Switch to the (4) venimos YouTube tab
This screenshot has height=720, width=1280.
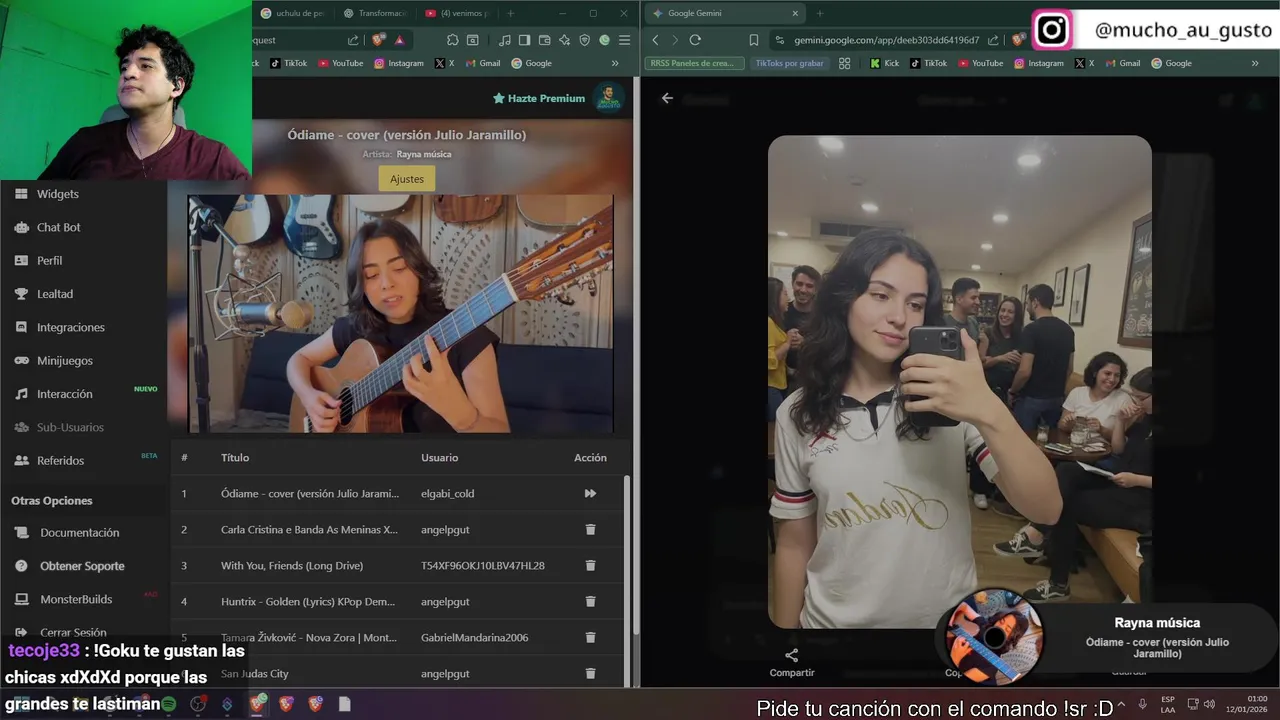tap(457, 13)
